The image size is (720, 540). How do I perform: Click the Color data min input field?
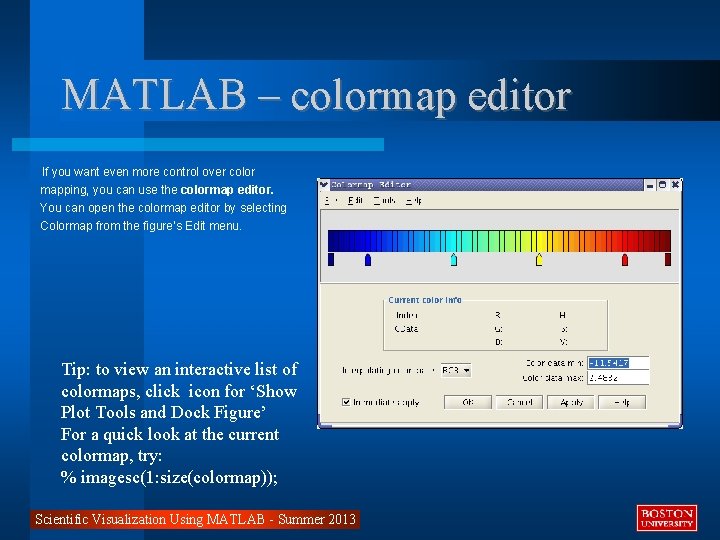pos(618,363)
